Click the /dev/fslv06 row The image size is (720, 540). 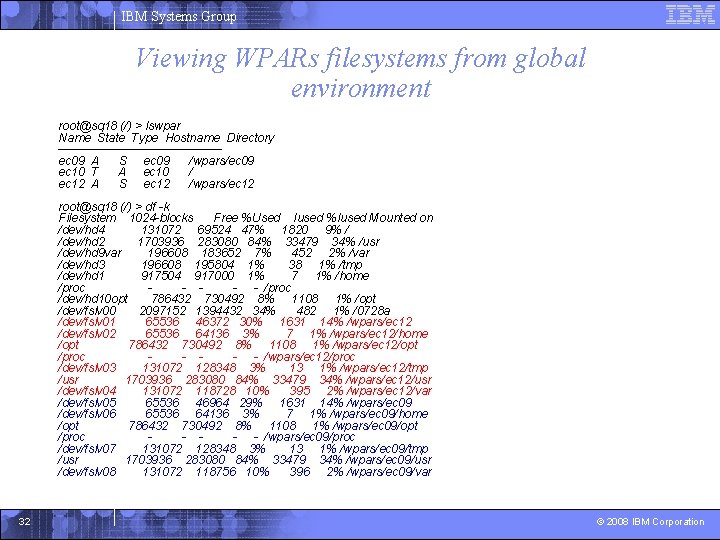242,414
